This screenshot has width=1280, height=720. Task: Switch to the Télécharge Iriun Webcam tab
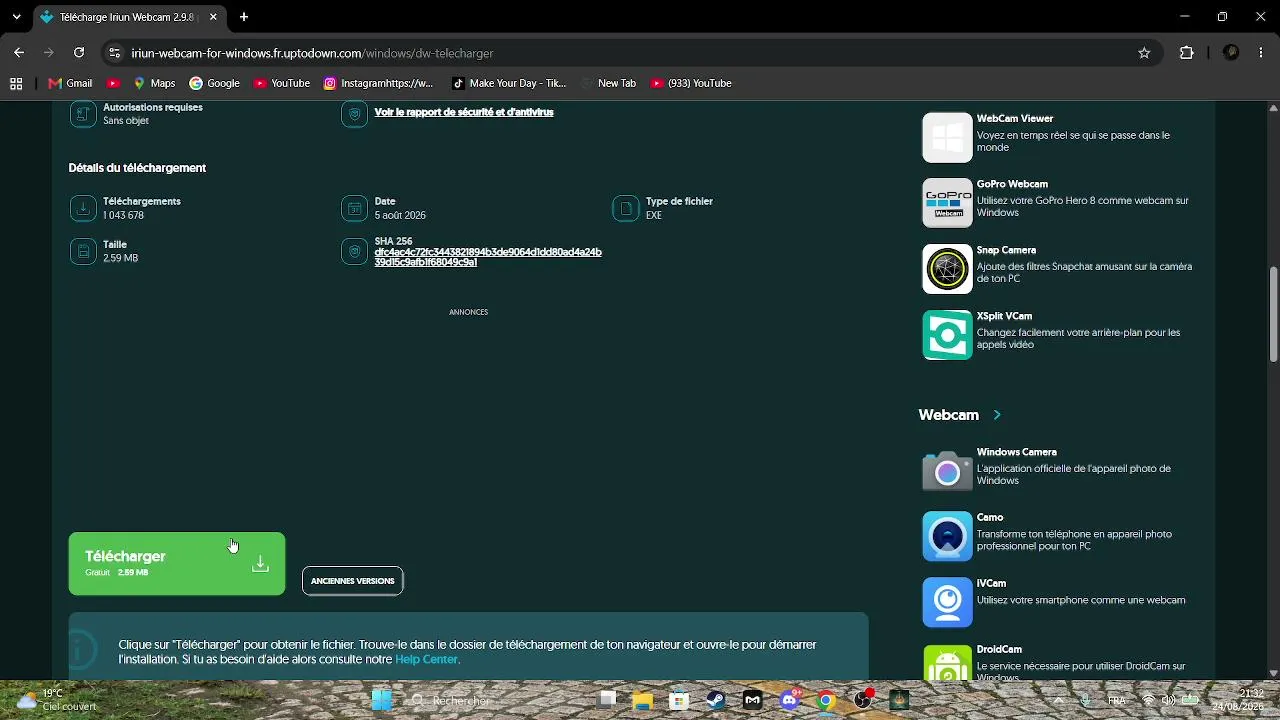pos(128,17)
